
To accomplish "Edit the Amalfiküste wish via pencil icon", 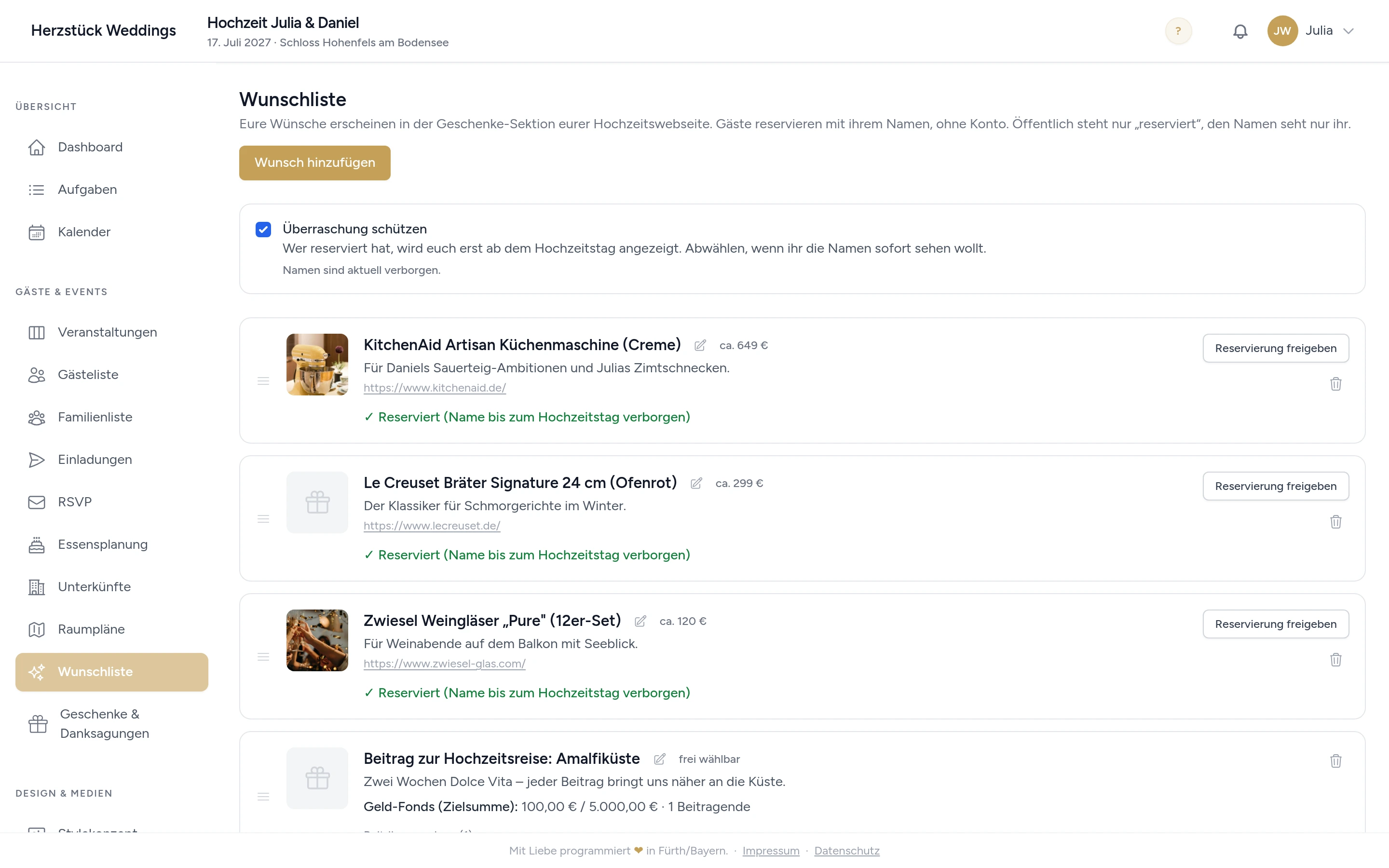I will click(659, 759).
